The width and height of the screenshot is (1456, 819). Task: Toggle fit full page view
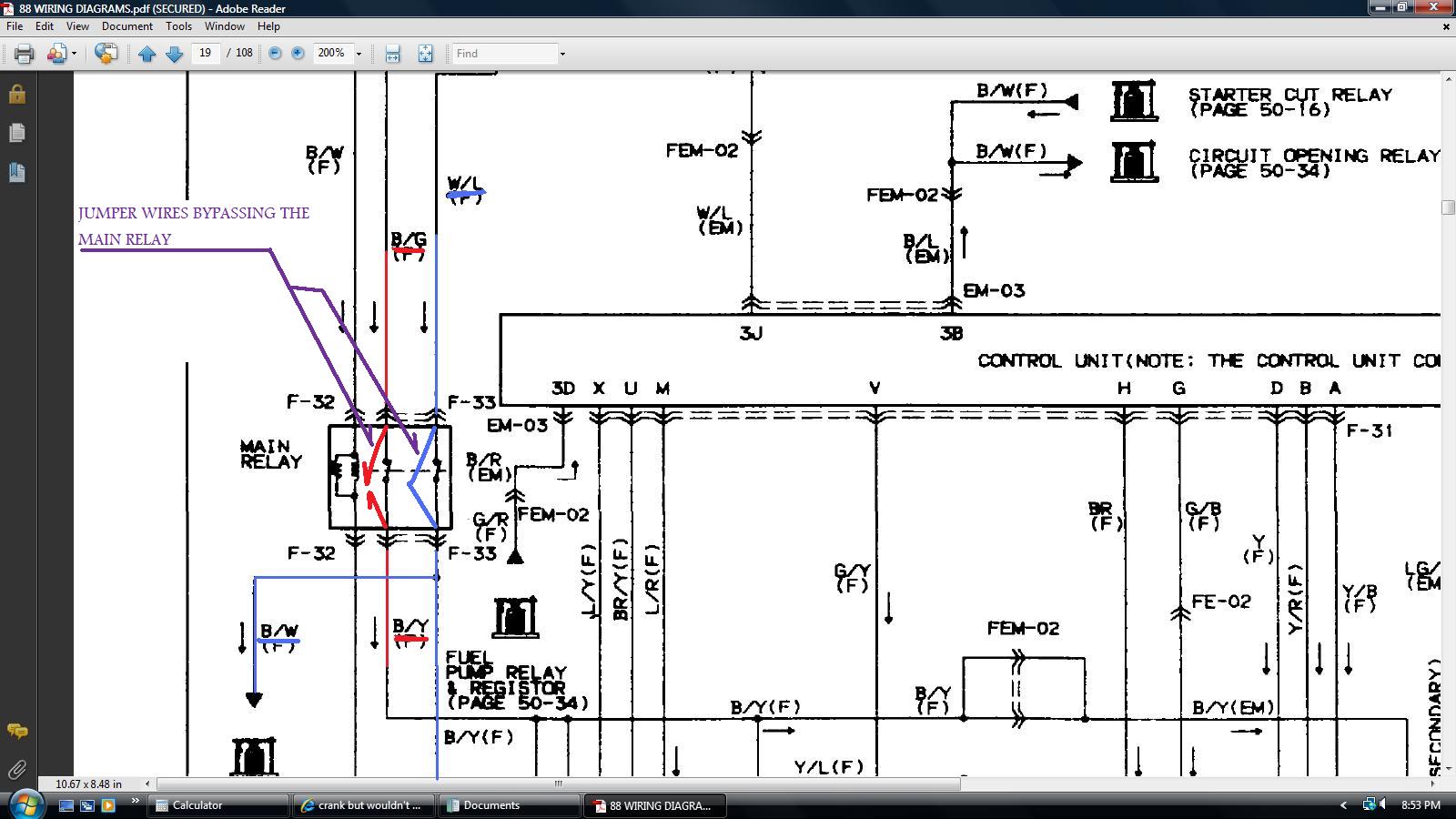(x=425, y=54)
